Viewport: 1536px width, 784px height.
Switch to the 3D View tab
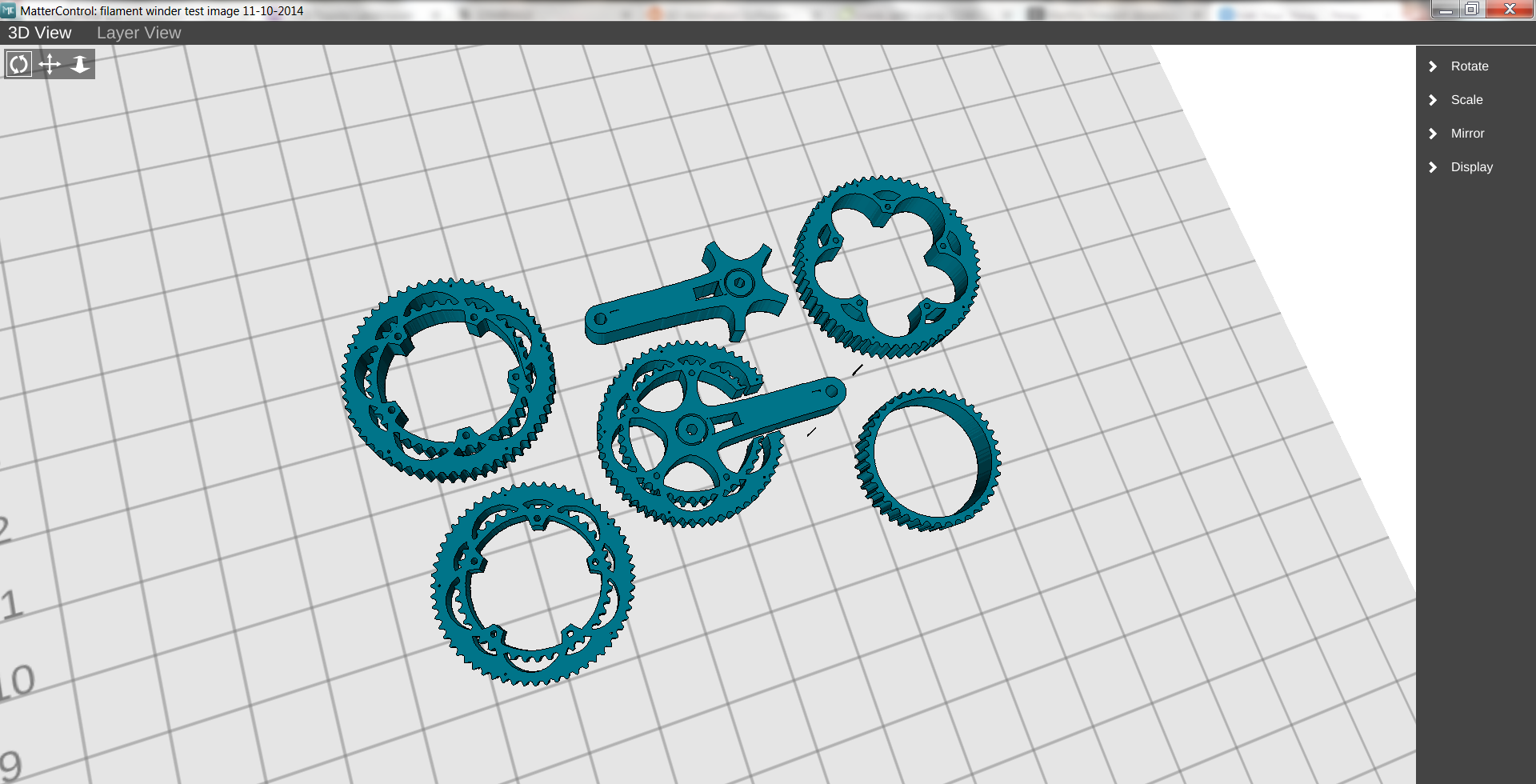[x=40, y=33]
